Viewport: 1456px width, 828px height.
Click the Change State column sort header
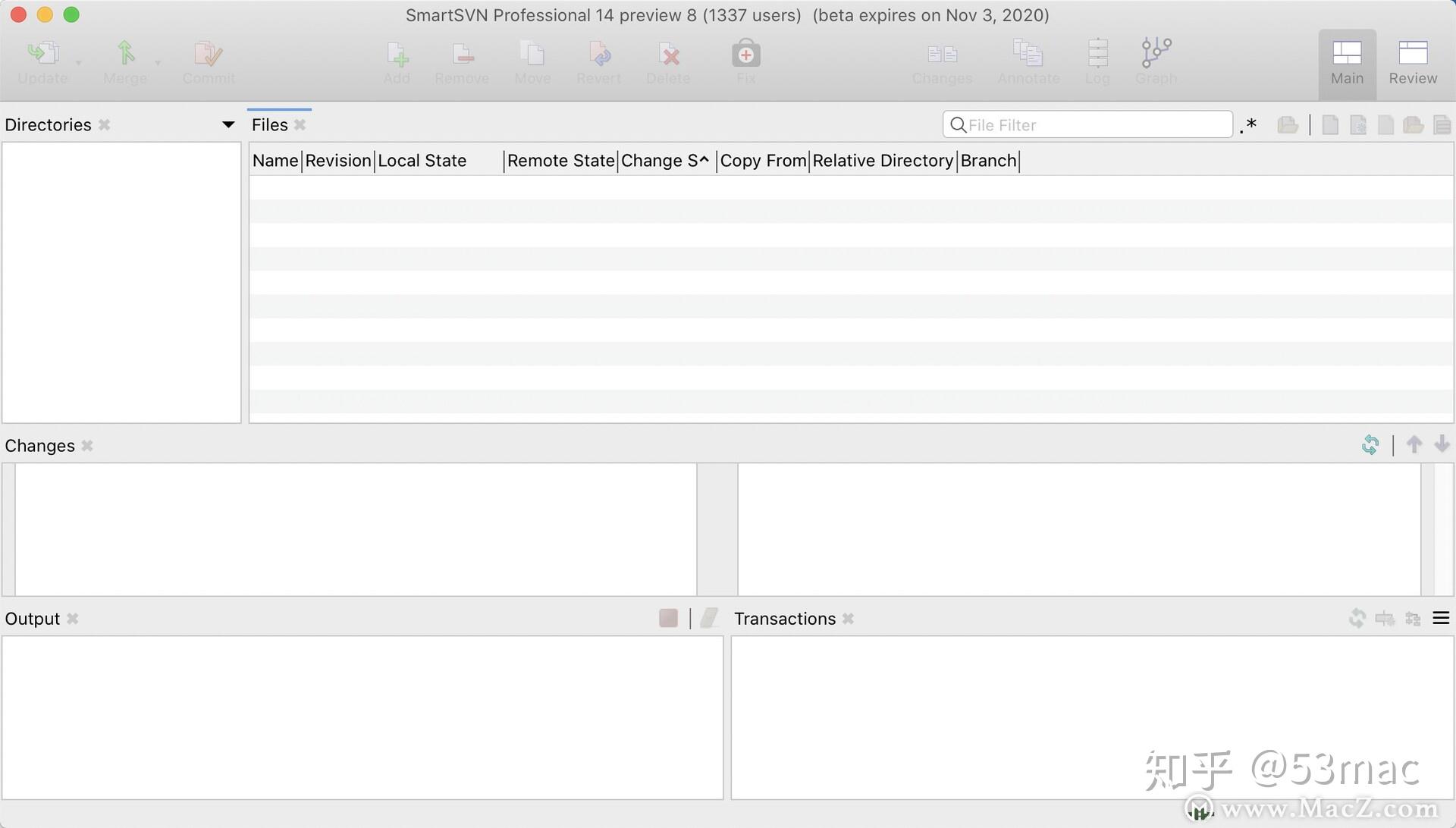point(664,160)
